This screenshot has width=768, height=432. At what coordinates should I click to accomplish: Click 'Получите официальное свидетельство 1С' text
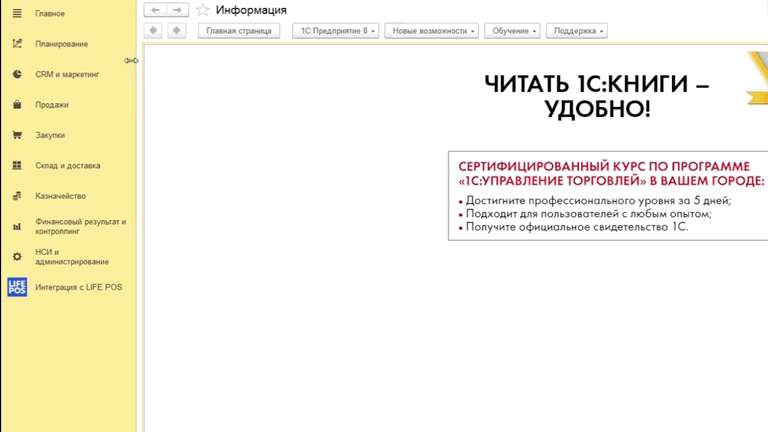pos(577,227)
